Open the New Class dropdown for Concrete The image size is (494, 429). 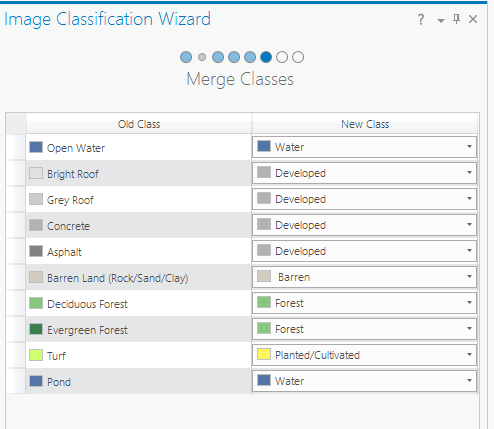(364, 225)
